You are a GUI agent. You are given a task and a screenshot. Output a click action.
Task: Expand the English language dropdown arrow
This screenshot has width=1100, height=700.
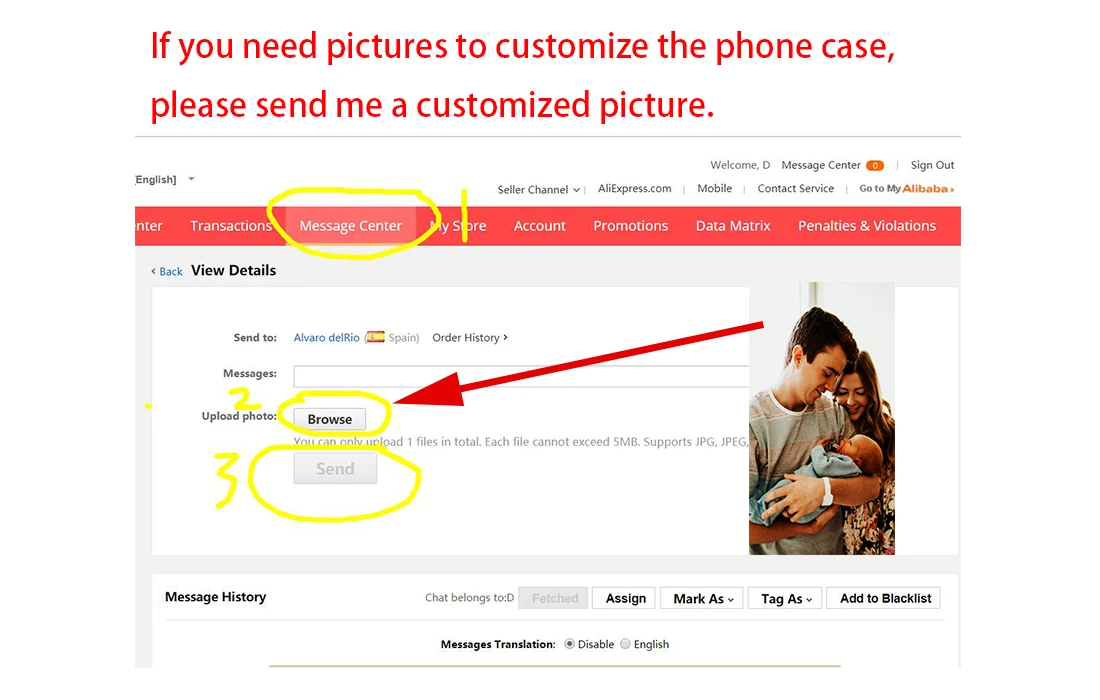(x=191, y=179)
